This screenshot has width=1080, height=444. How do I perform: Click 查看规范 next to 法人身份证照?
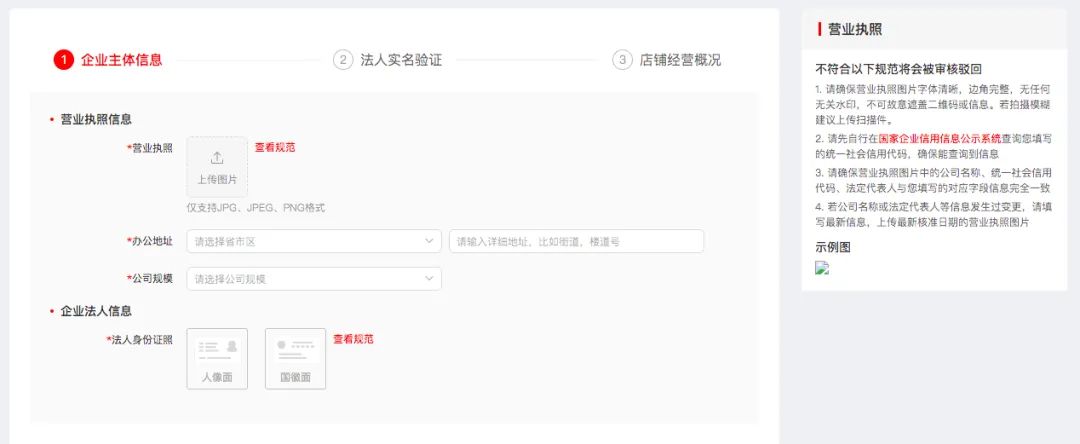(353, 339)
